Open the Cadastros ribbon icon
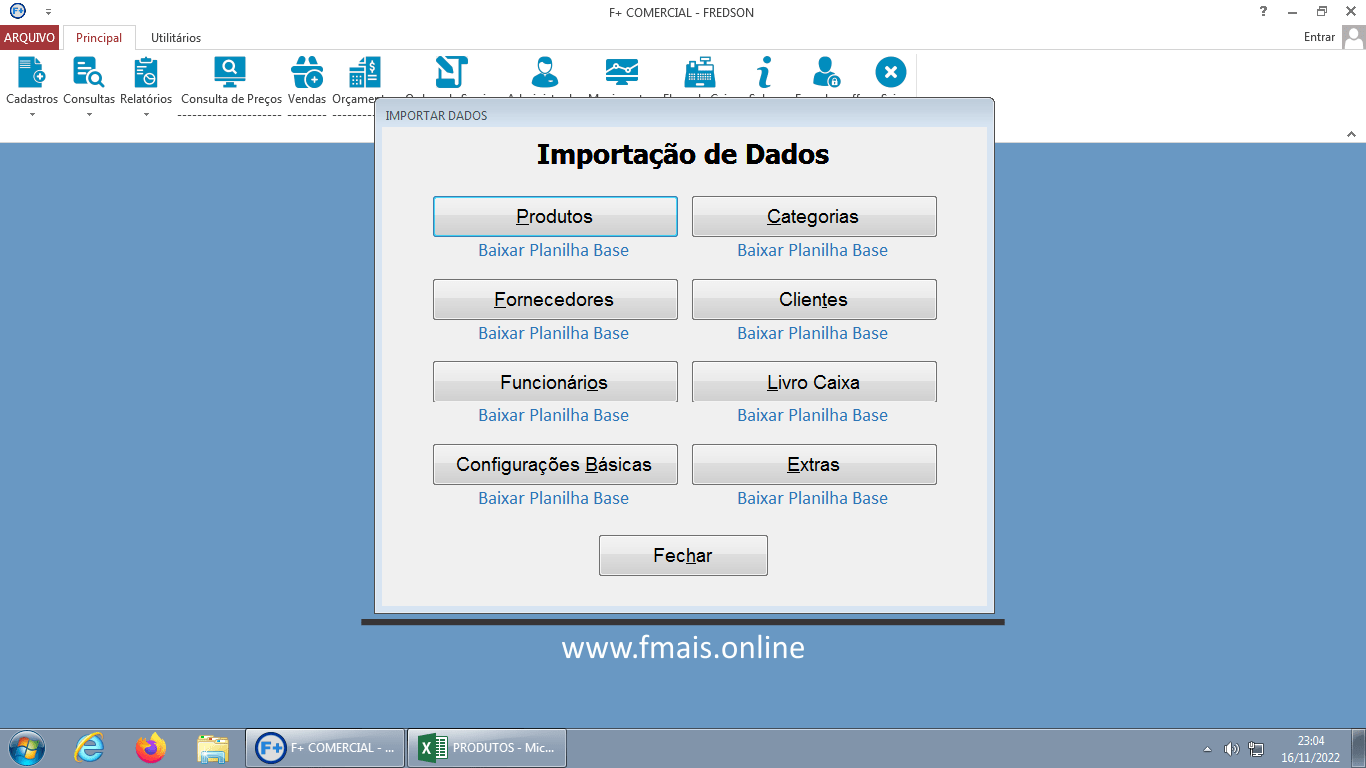The image size is (1366, 768). (x=32, y=73)
